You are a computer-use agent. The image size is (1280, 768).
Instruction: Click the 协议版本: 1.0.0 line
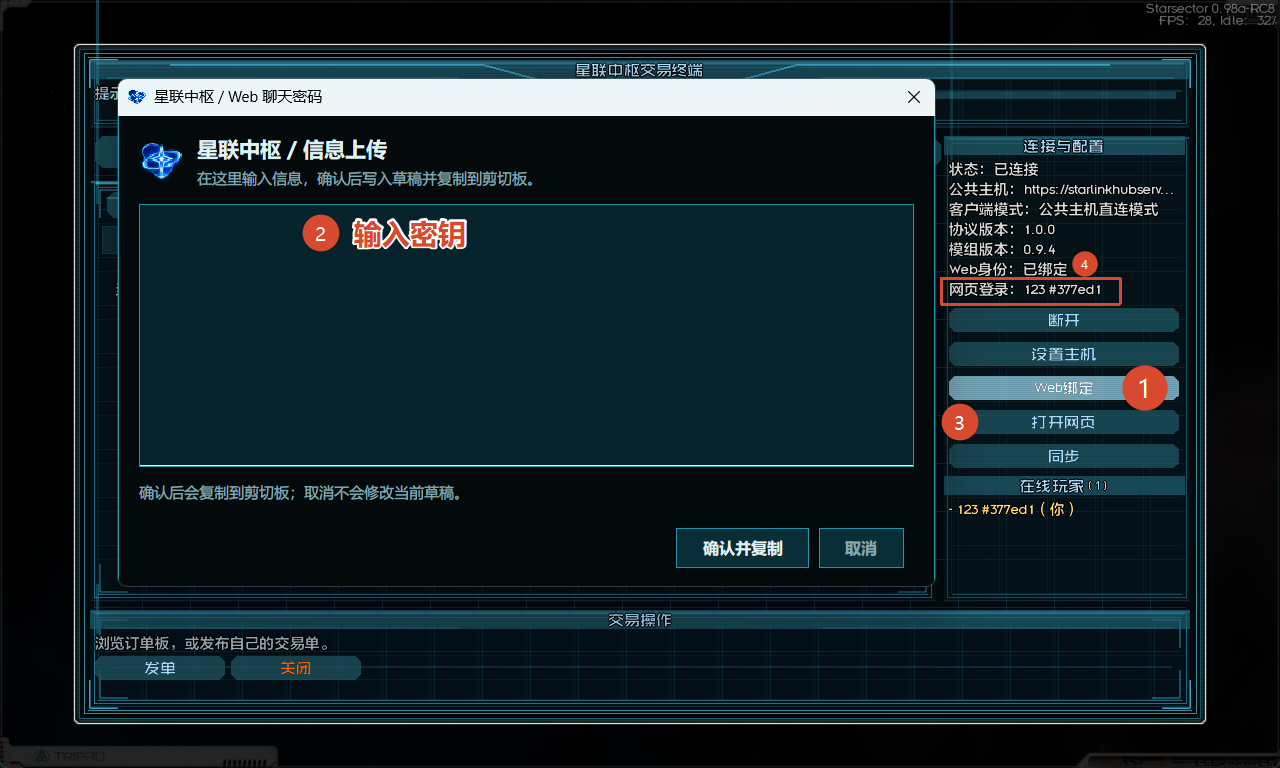(1001, 229)
